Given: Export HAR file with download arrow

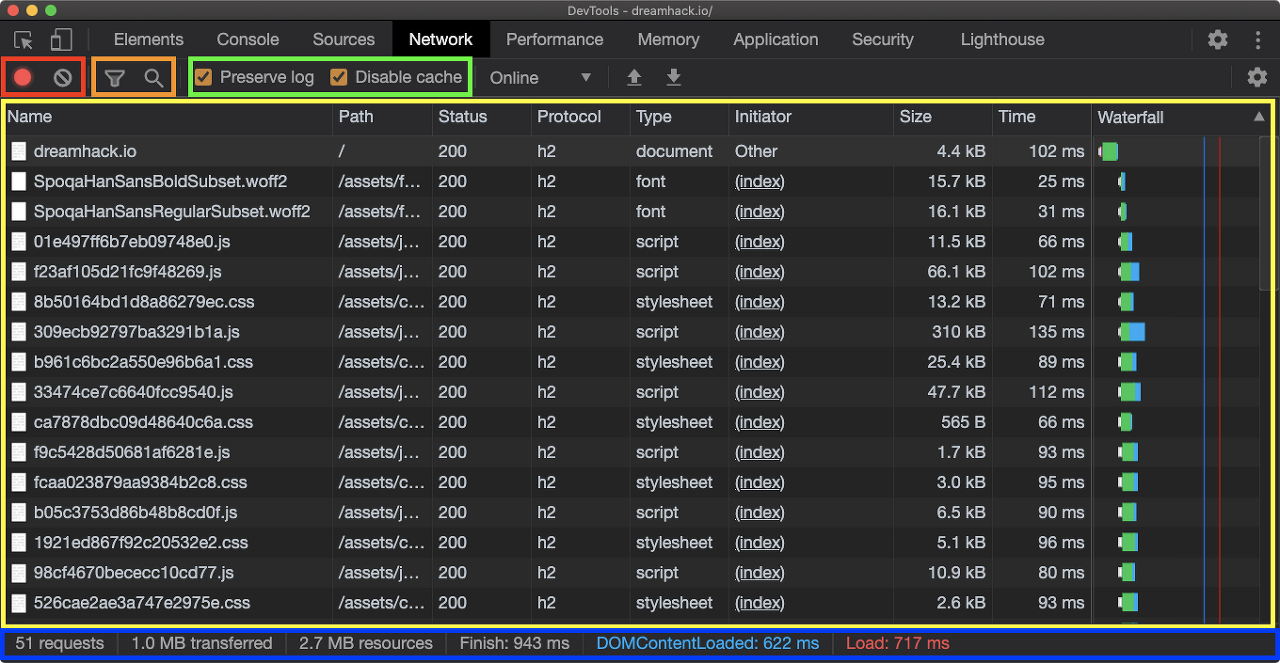Looking at the screenshot, I should tap(674, 78).
